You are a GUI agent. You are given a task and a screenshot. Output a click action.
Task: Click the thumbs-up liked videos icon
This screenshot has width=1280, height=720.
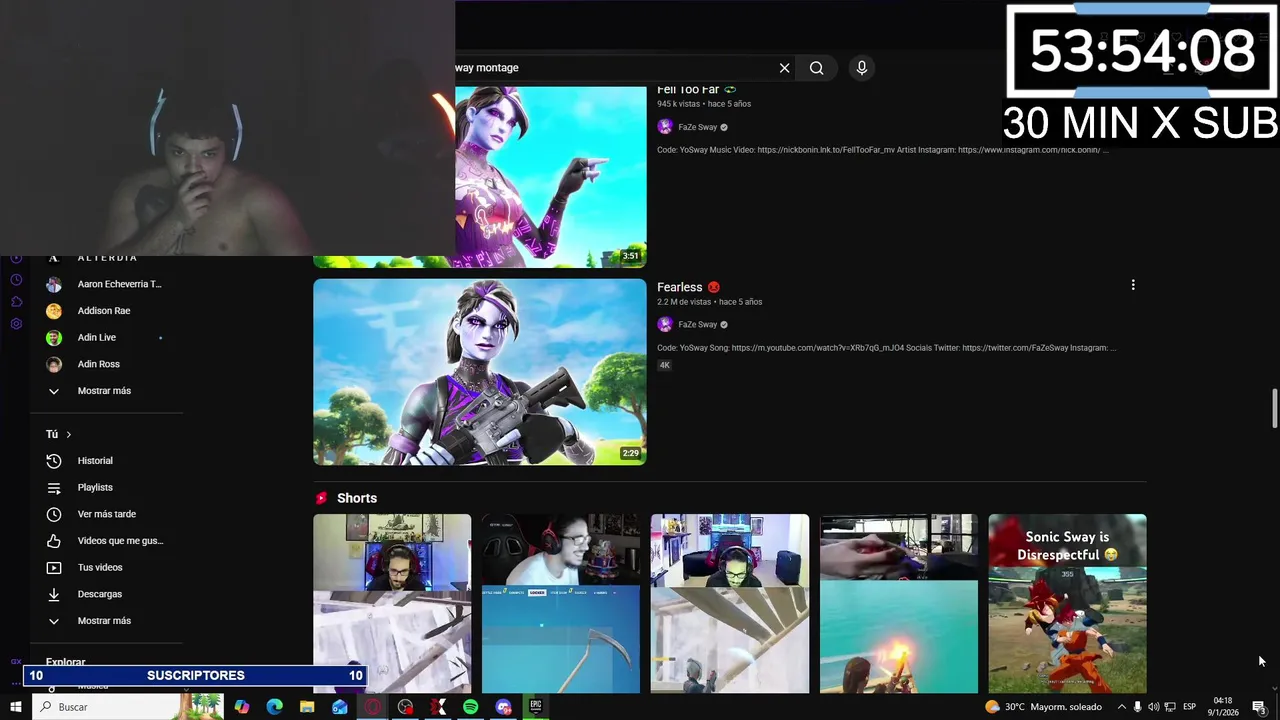[54, 541]
